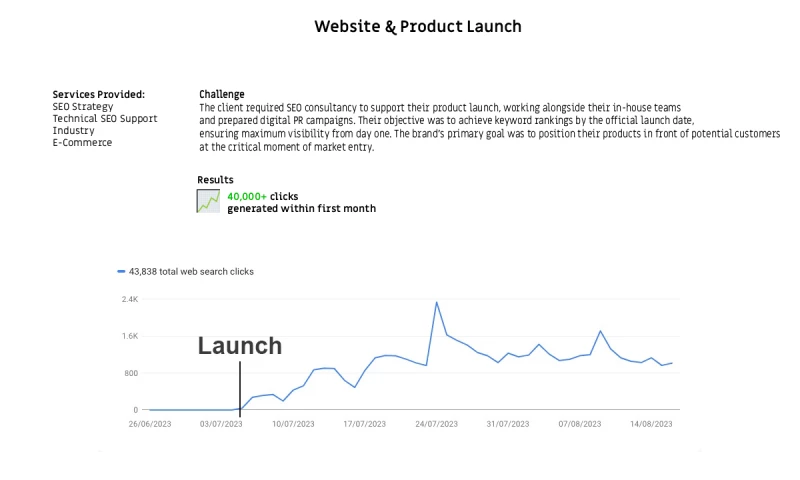Image resolution: width=800 pixels, height=480 pixels.
Task: Click the "26/06/2023" x-axis date
Action: (x=149, y=424)
